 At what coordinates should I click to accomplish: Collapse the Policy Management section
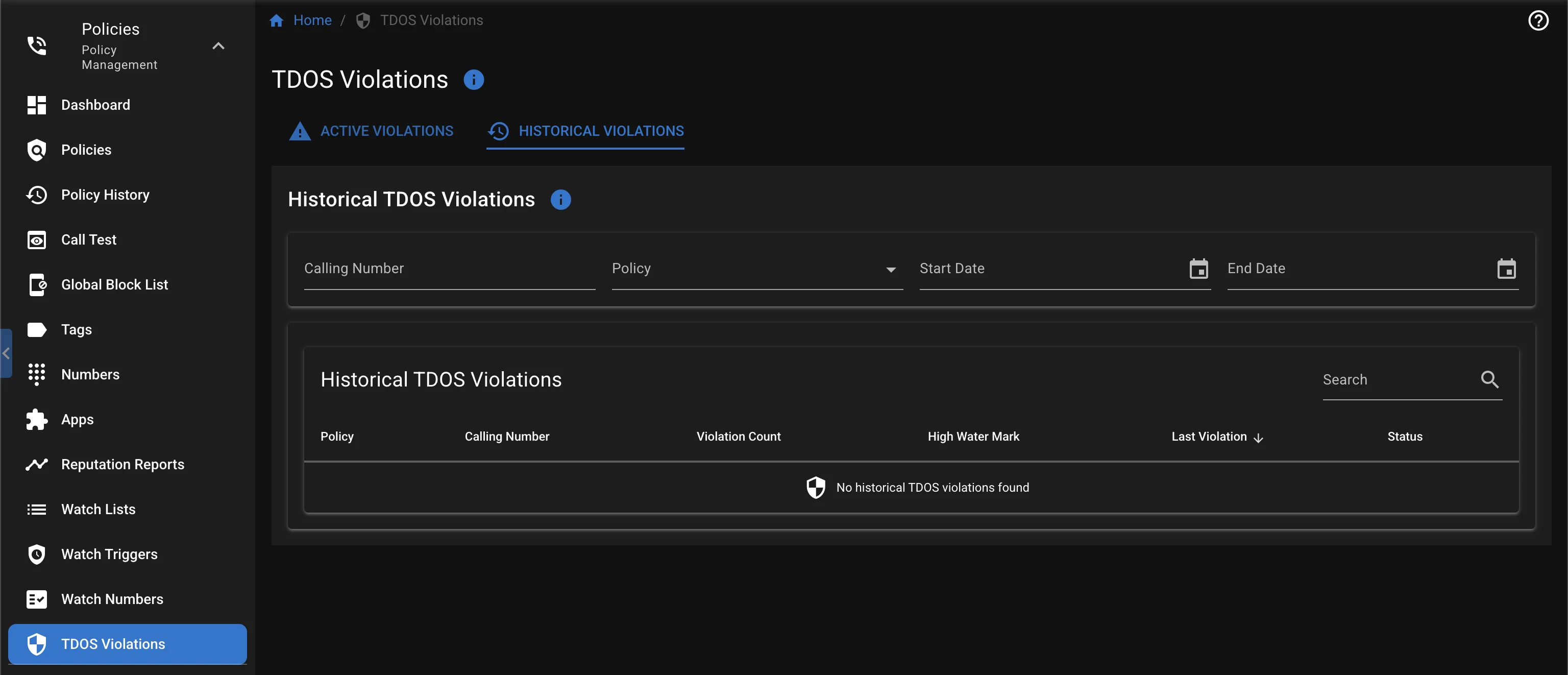coord(218,45)
